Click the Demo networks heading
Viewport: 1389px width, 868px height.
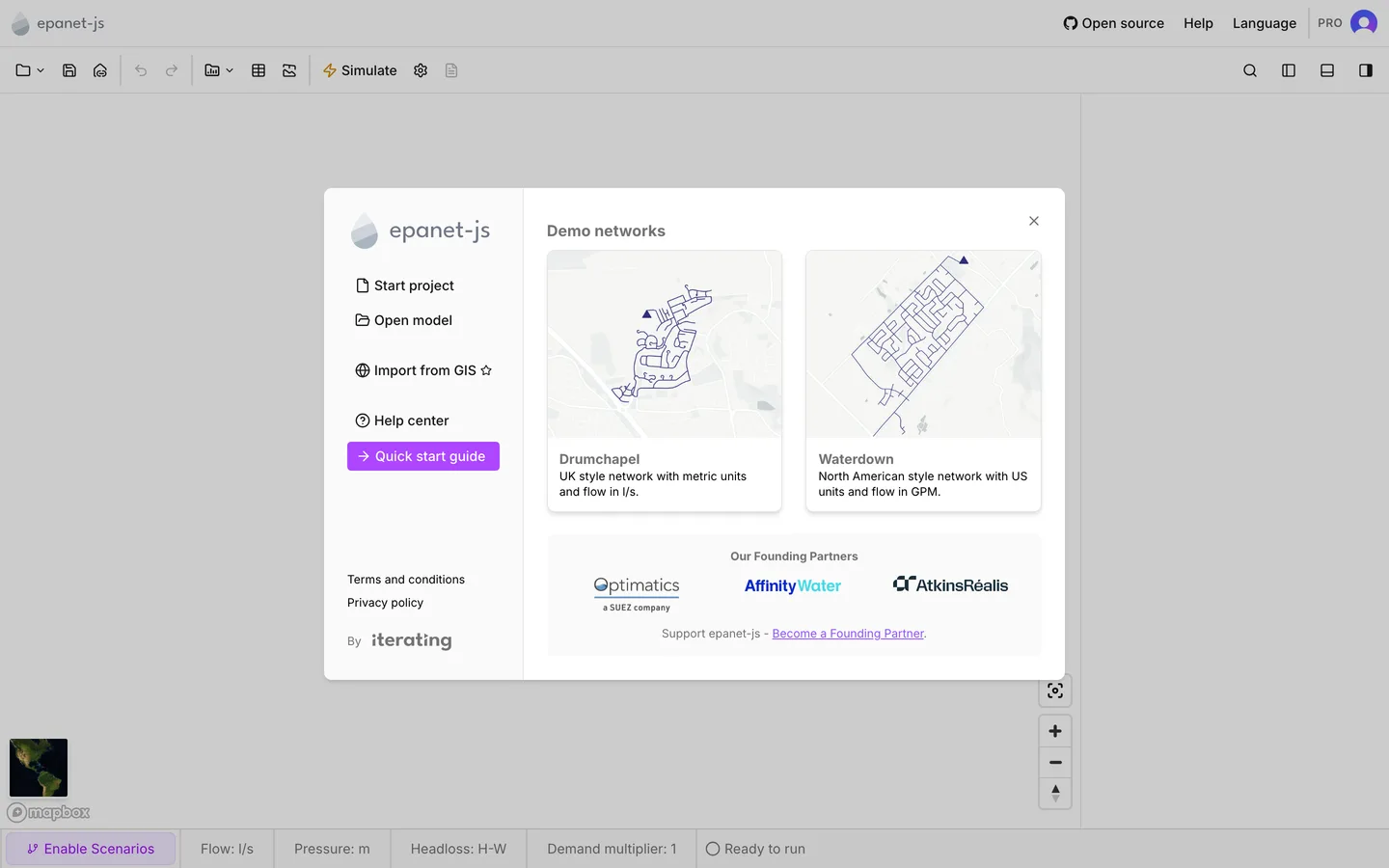point(606,231)
